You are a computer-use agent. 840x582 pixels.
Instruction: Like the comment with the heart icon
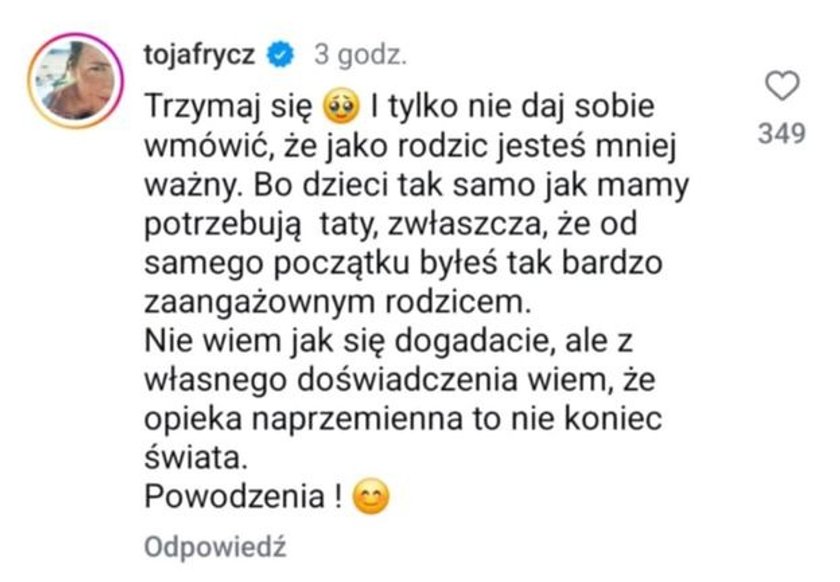coord(782,86)
